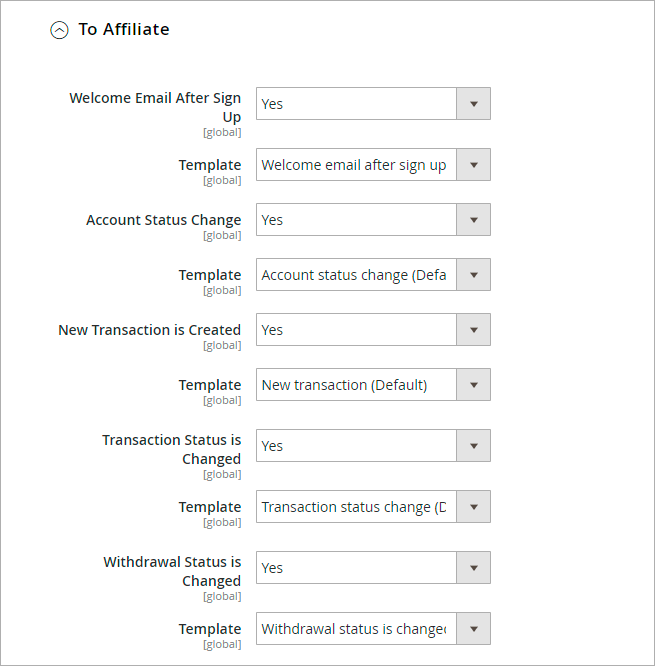Click Template label beside 'Account status change' select
The image size is (655, 666).
[209, 275]
